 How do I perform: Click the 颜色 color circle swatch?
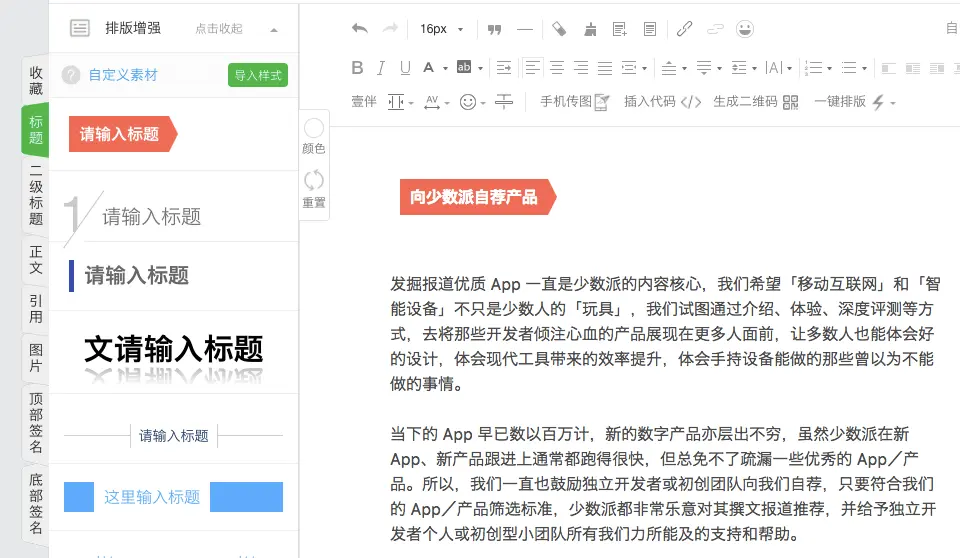[314, 128]
